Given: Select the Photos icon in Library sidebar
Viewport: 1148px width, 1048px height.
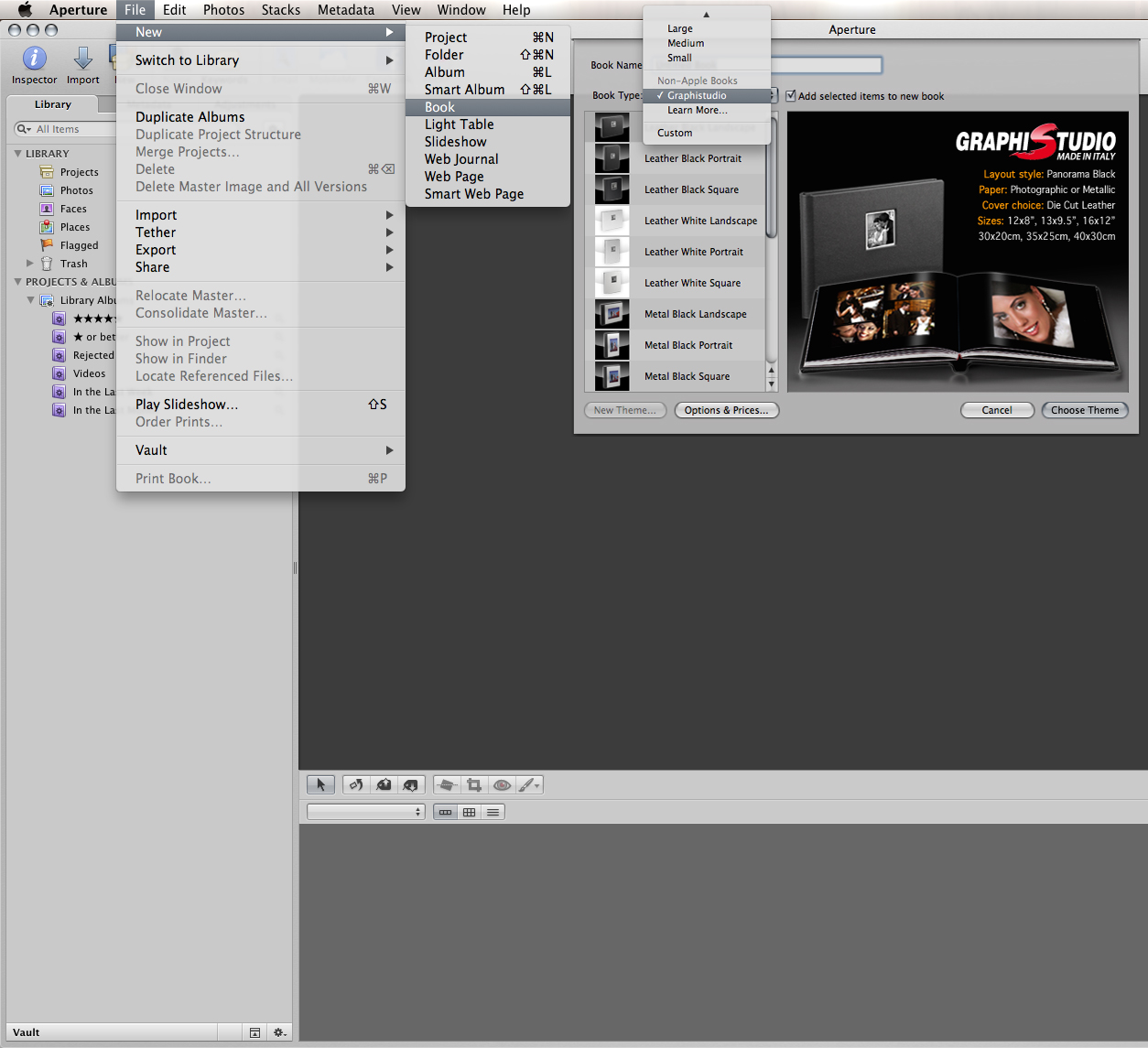Looking at the screenshot, I should pos(47,190).
